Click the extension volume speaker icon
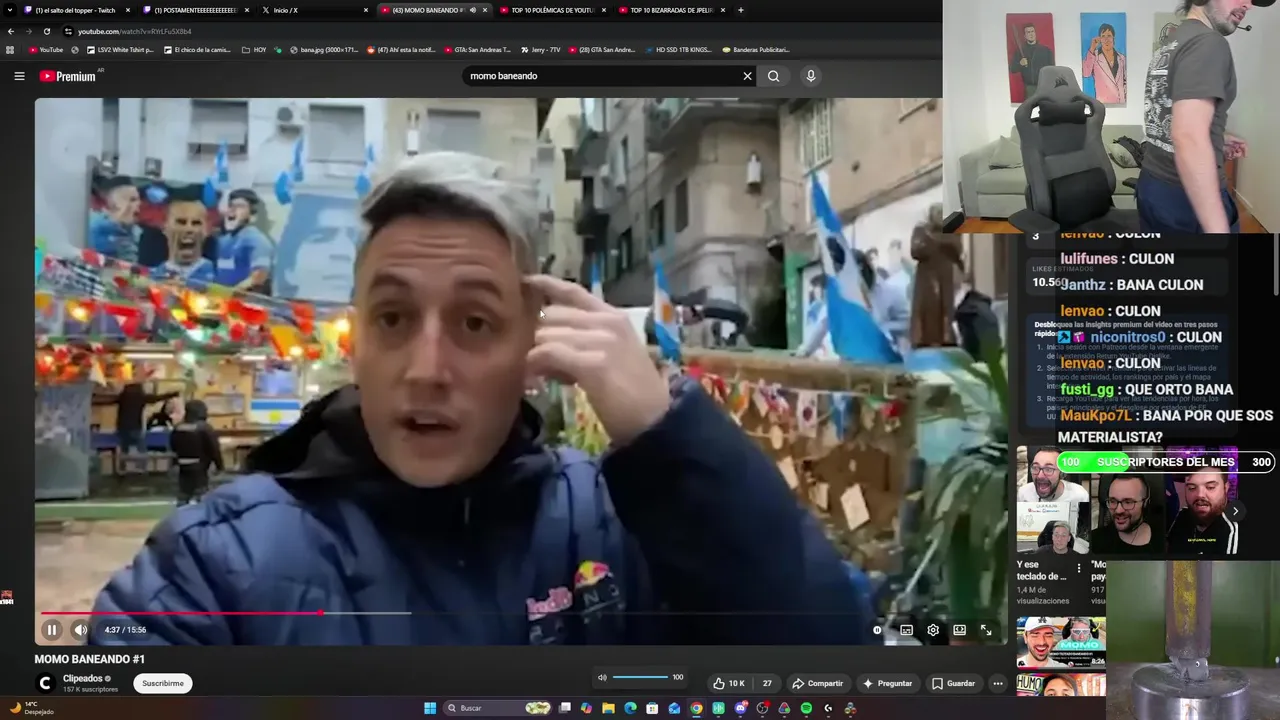 [602, 677]
